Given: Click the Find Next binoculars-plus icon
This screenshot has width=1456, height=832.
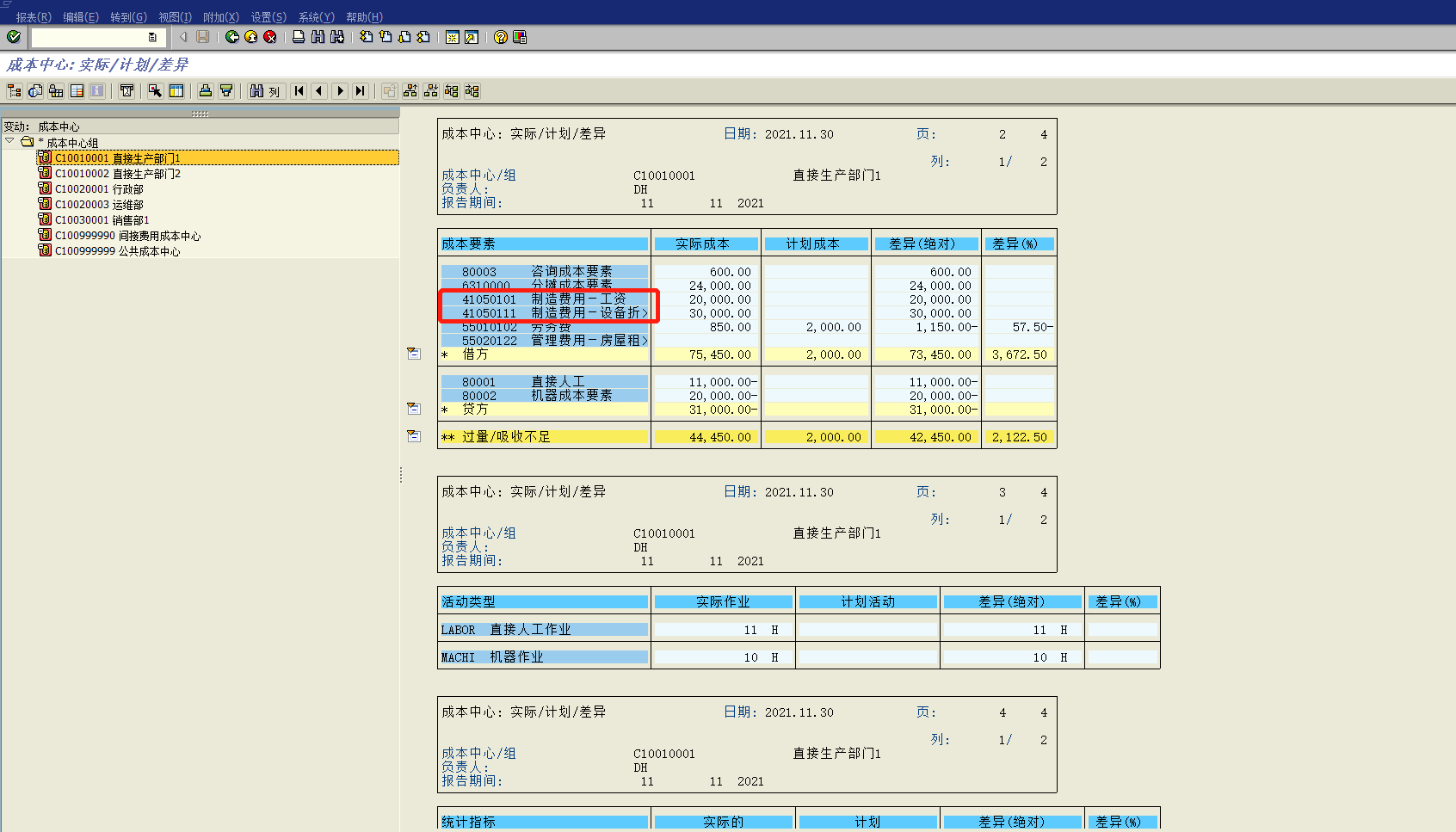Looking at the screenshot, I should [337, 37].
